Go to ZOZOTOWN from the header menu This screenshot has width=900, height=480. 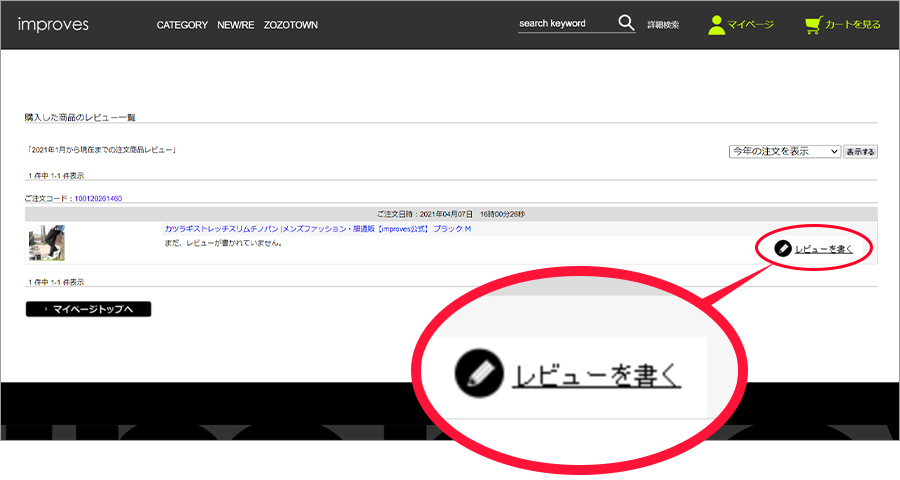291,25
